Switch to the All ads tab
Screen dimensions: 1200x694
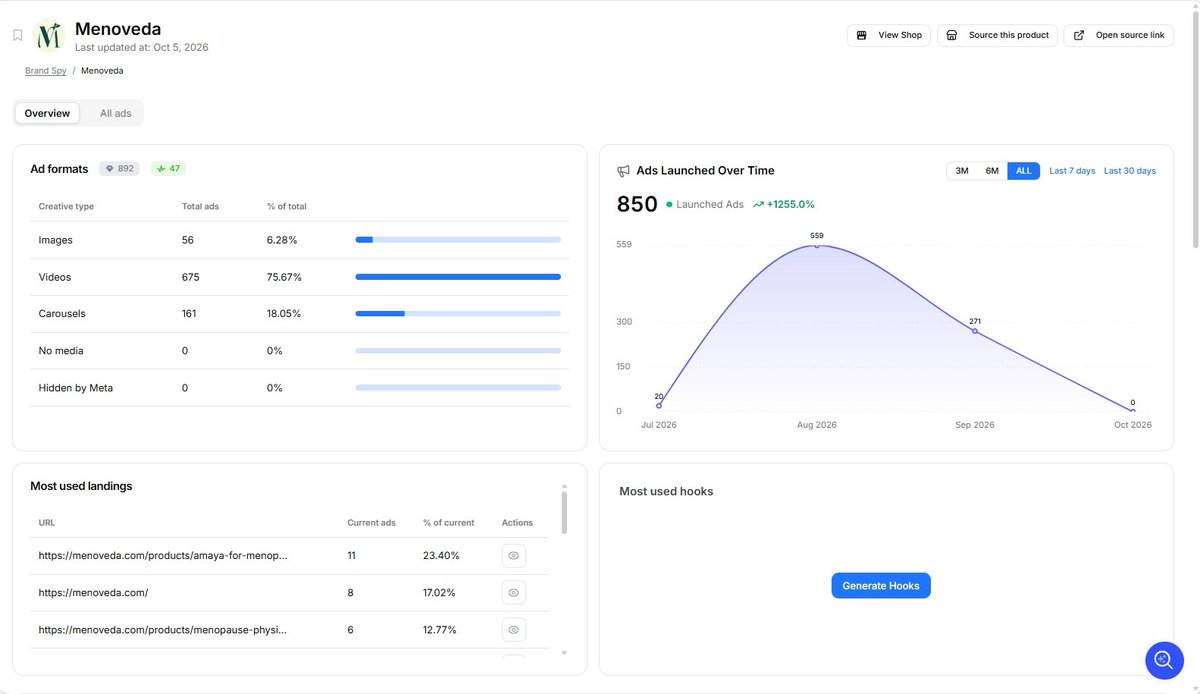115,113
